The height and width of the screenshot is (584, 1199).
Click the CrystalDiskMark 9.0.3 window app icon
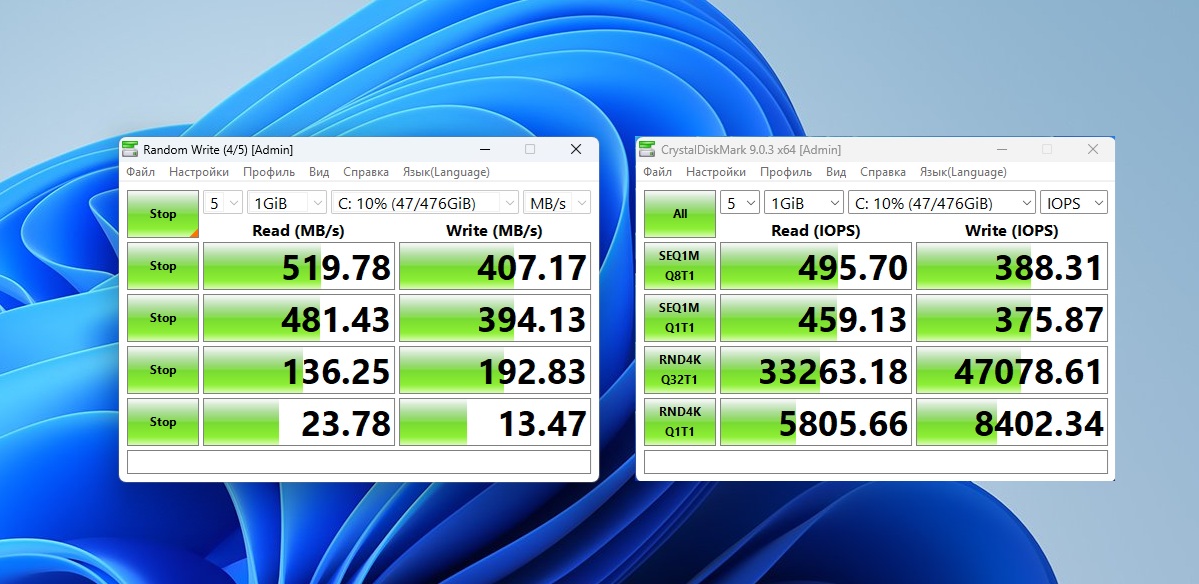[648, 149]
